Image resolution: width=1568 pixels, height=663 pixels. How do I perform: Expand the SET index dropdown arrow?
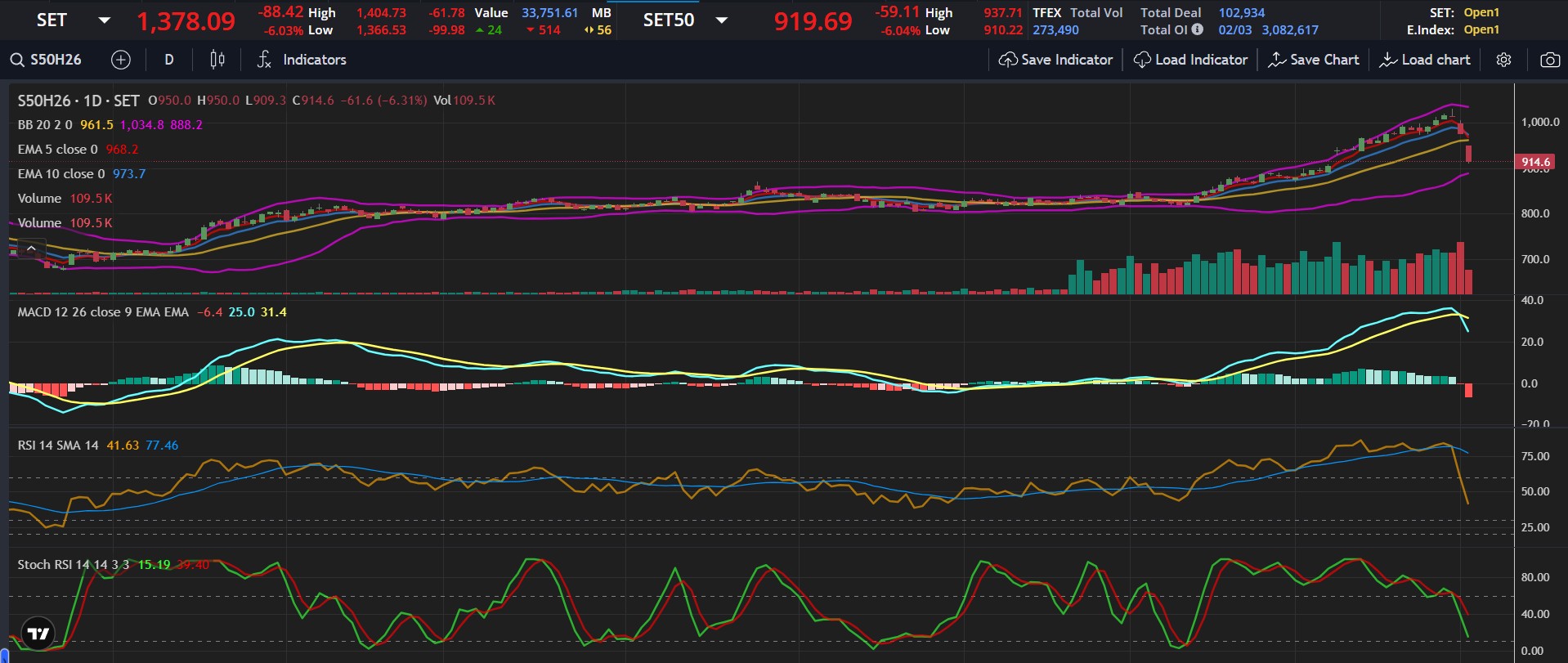pyautogui.click(x=104, y=20)
